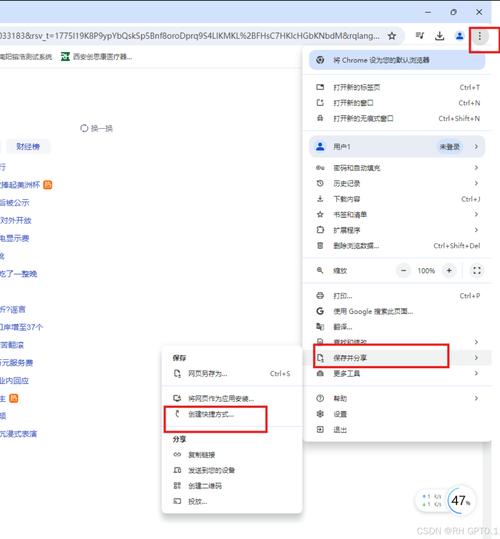Decrease zoom with the minus button
500x539 pixels.
(x=403, y=271)
